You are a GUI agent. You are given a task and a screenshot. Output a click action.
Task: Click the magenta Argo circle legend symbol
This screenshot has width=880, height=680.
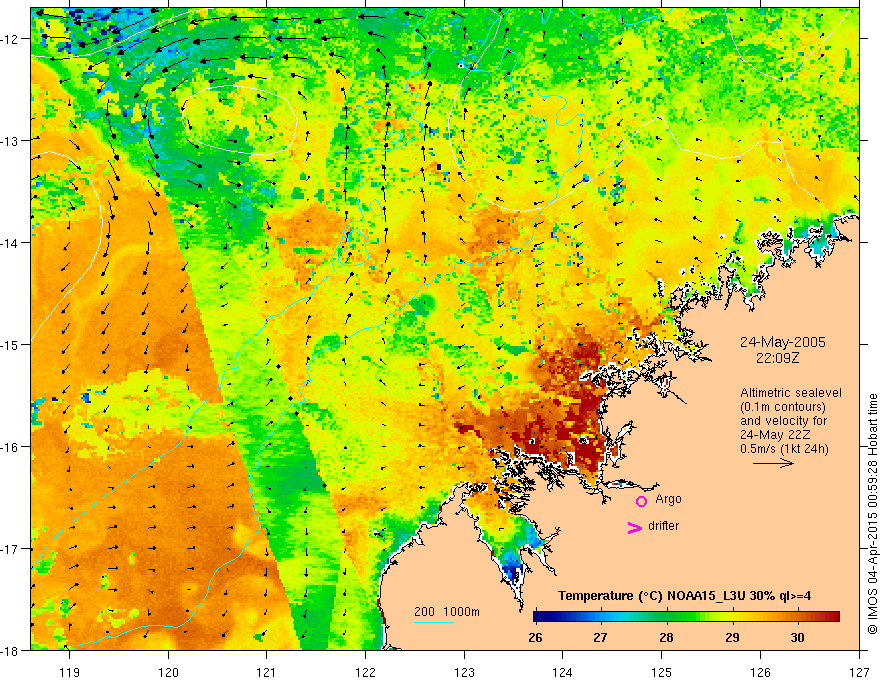click(641, 501)
